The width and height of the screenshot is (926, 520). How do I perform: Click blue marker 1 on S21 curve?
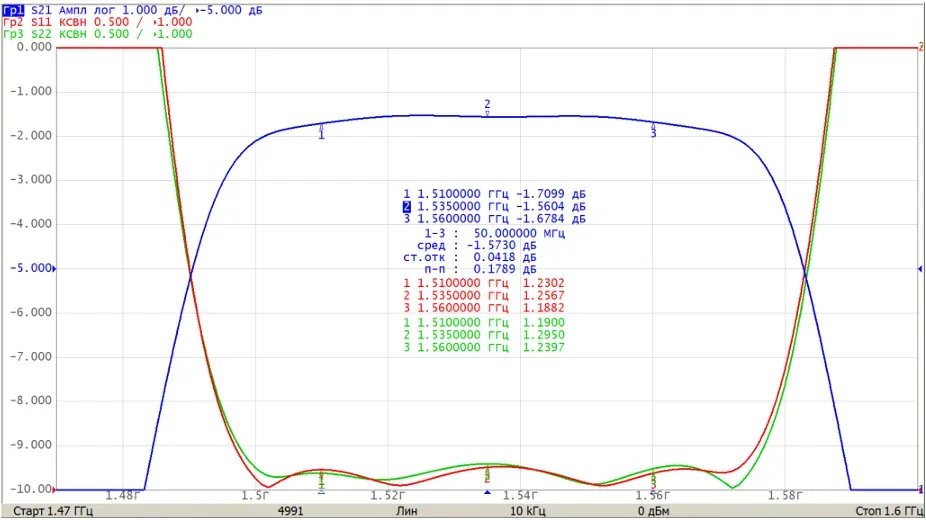point(321,132)
